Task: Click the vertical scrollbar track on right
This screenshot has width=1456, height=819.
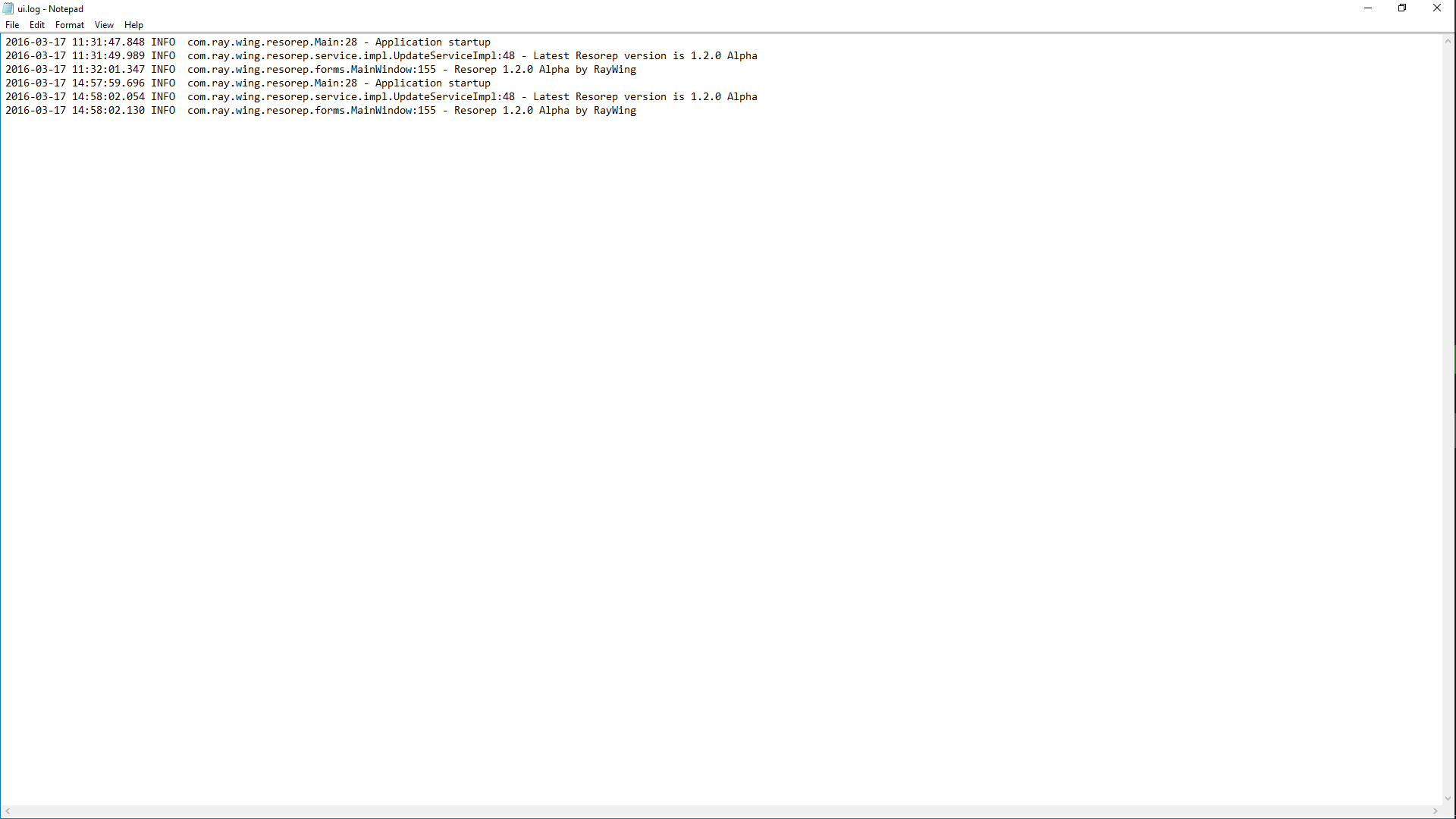Action: click(1448, 417)
